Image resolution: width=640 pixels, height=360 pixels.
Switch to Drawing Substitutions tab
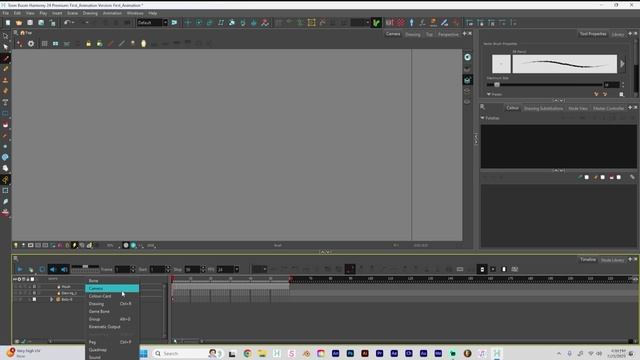543,109
